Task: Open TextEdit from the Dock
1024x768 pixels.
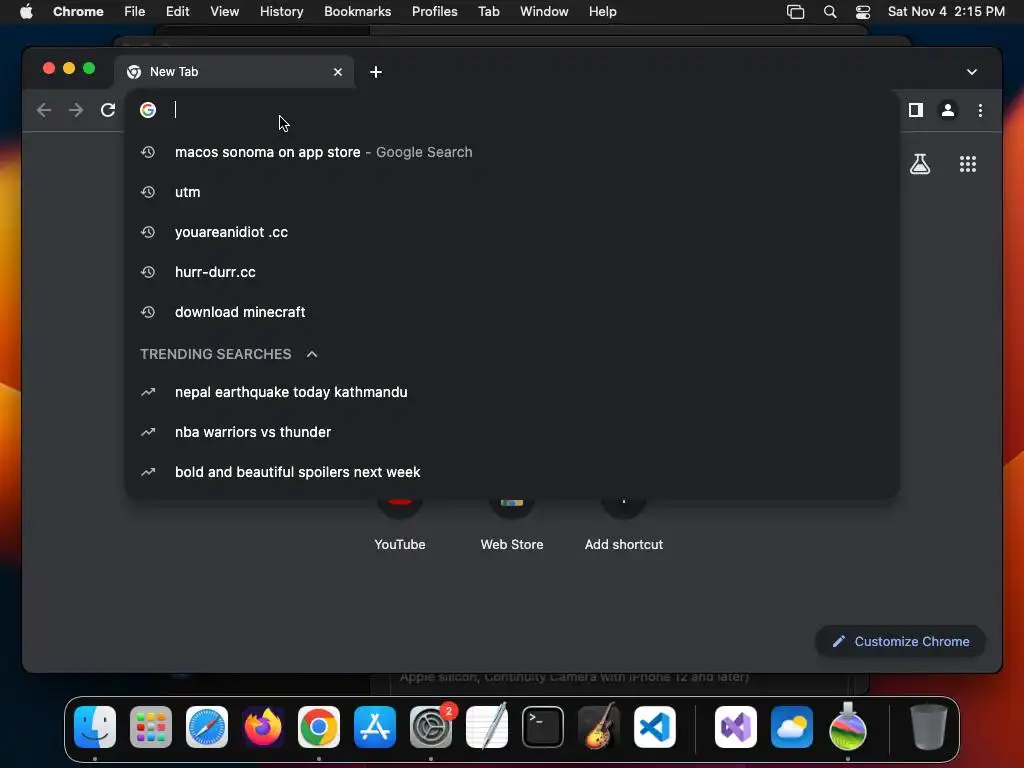Action: (x=487, y=727)
